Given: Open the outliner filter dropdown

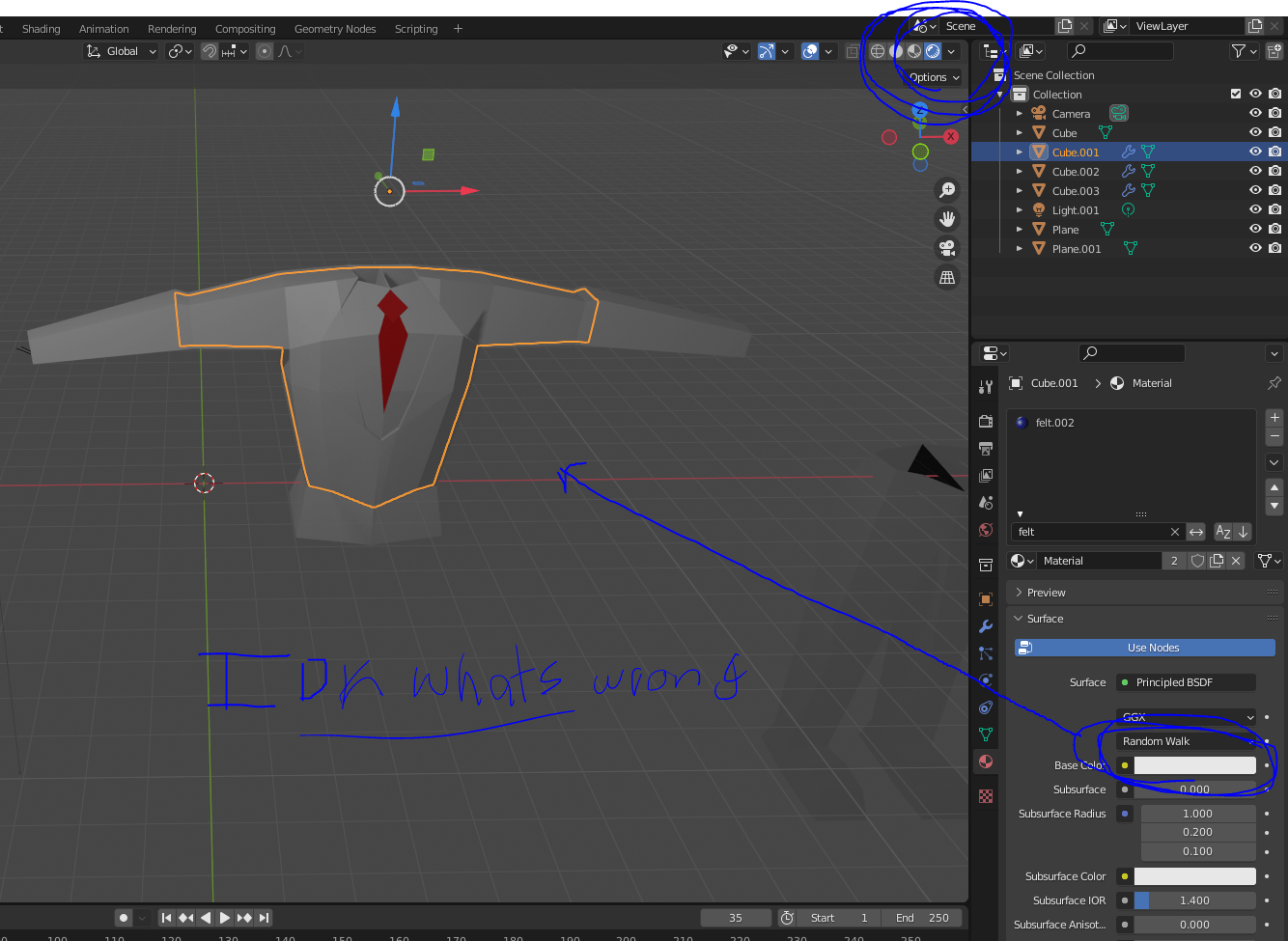Looking at the screenshot, I should [x=1244, y=51].
